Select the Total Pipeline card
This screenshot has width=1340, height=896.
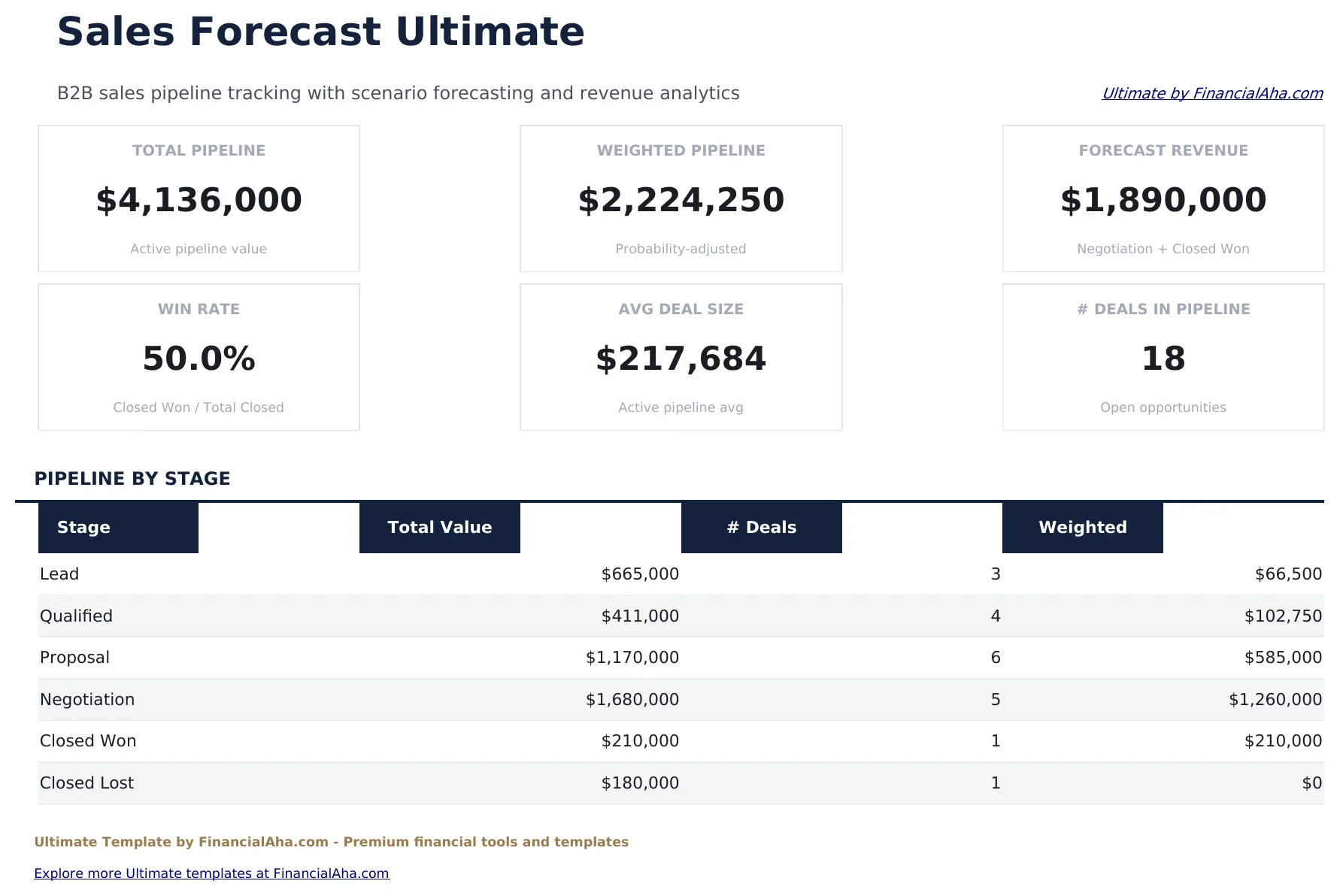(199, 198)
